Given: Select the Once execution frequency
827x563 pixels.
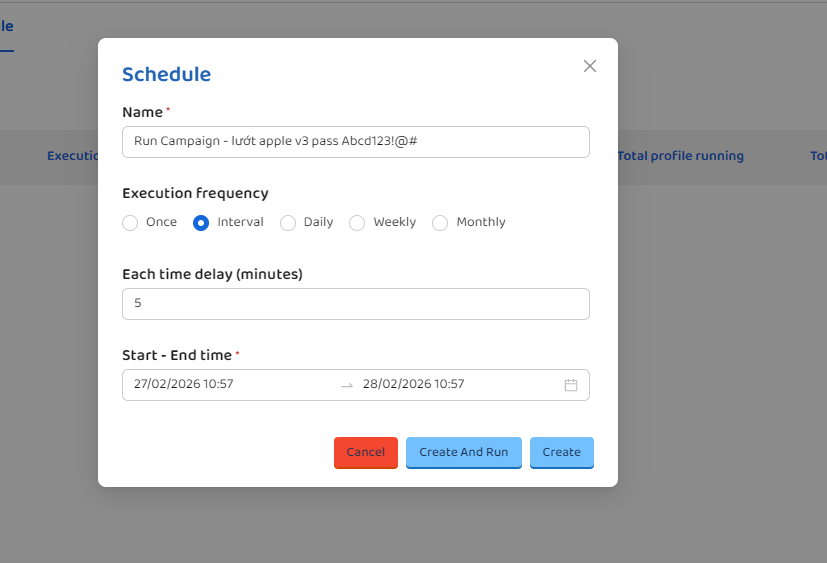Looking at the screenshot, I should click(130, 223).
